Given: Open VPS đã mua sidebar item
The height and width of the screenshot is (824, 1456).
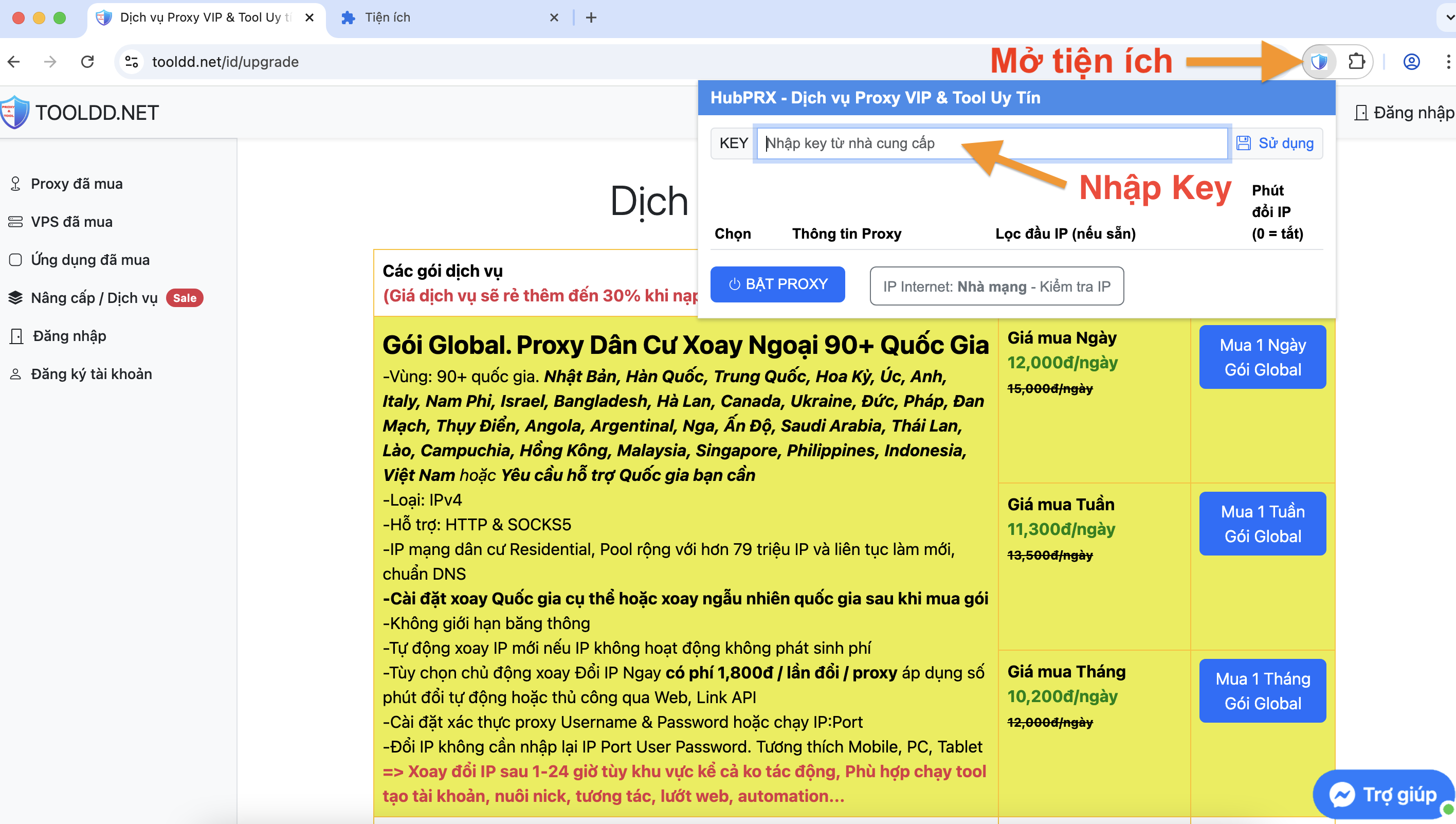Looking at the screenshot, I should (x=71, y=222).
